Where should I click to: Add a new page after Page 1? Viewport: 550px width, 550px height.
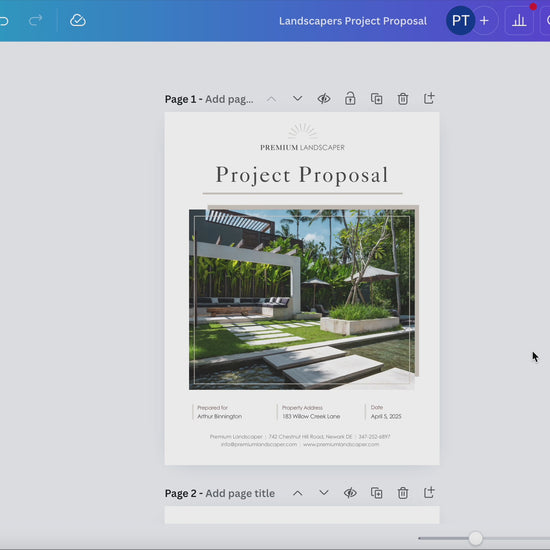[429, 99]
